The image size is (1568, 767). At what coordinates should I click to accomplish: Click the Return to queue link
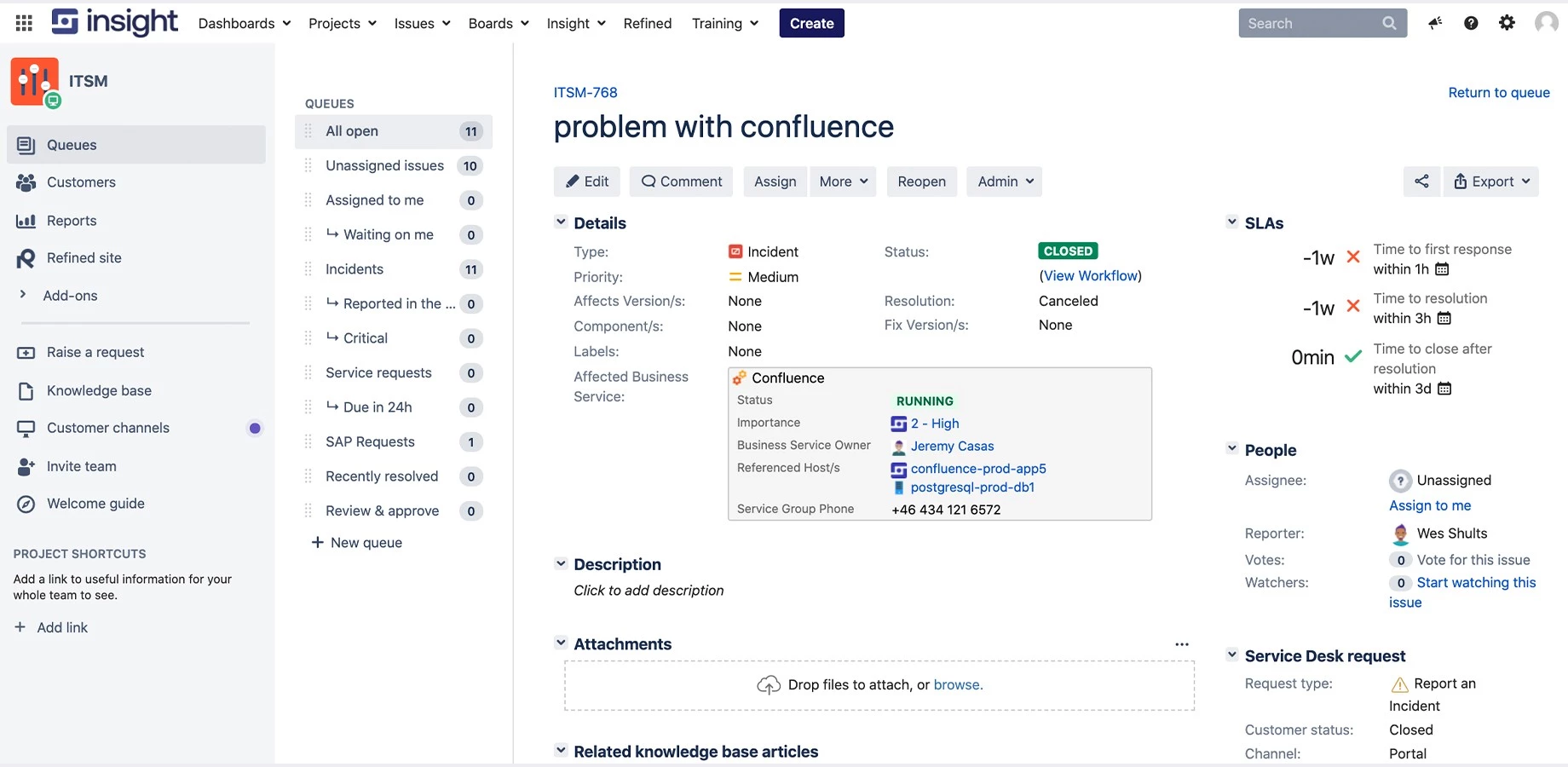pos(1499,92)
